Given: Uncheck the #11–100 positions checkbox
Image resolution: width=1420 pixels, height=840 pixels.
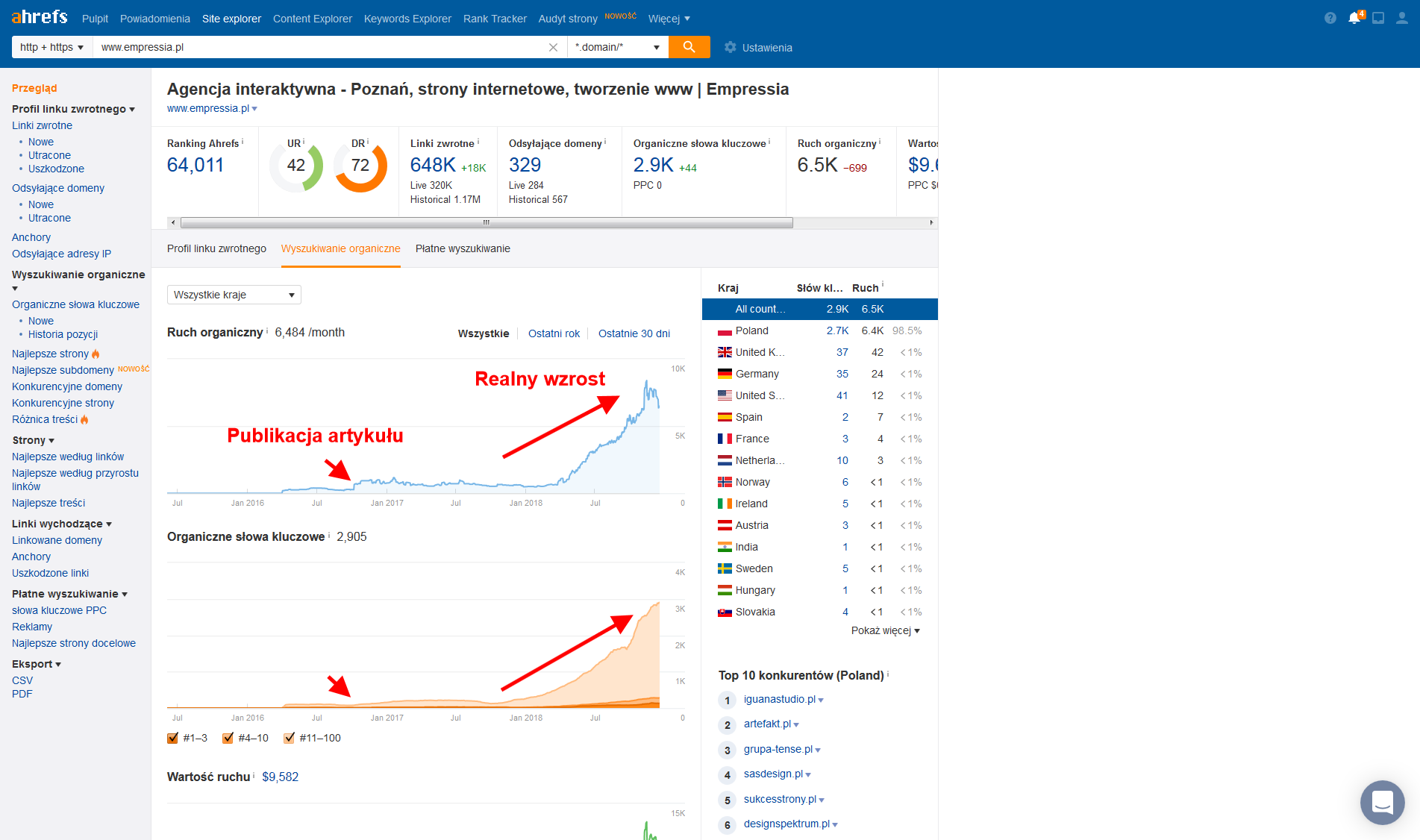Looking at the screenshot, I should pos(290,738).
